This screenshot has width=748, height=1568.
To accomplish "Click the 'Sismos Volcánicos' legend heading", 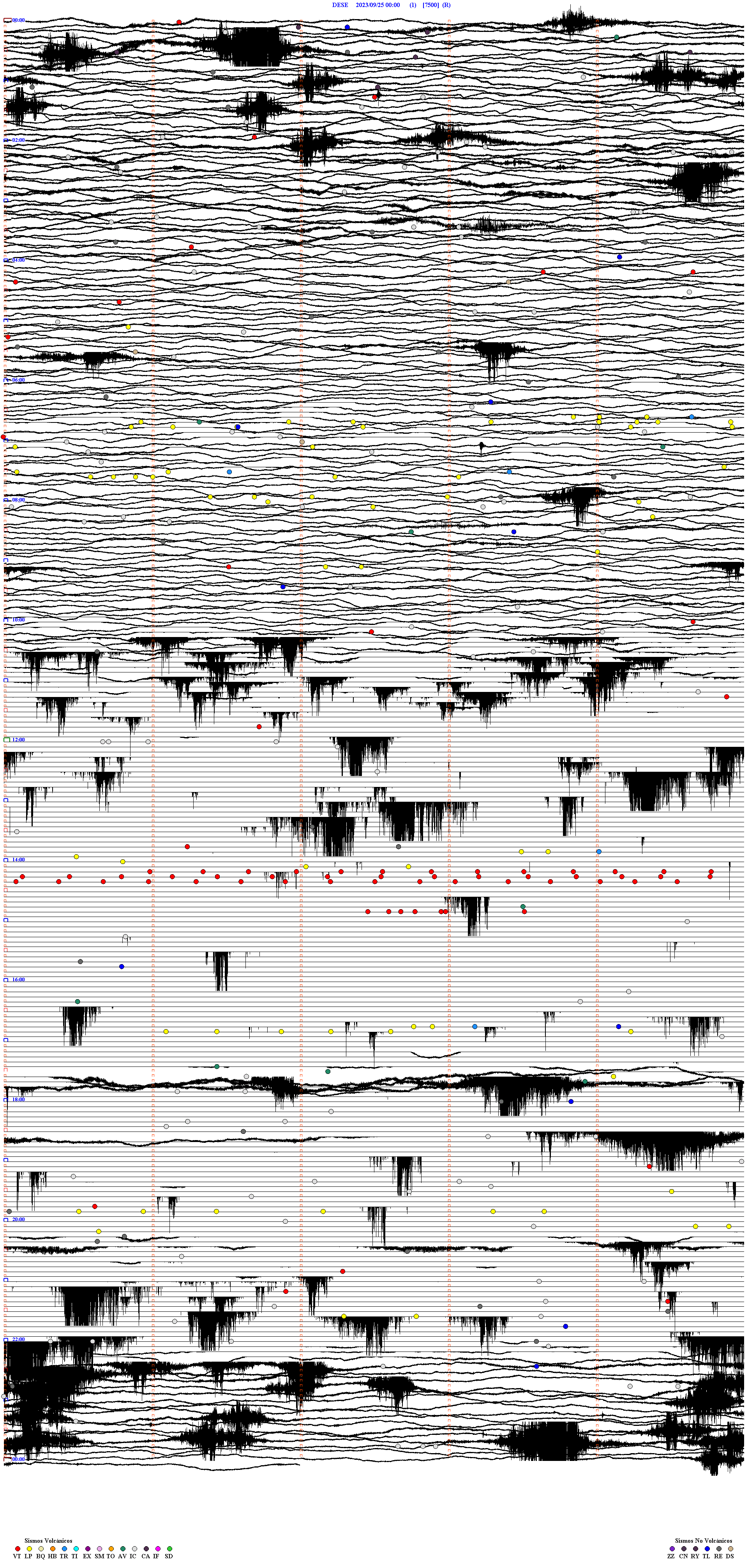I will (48, 1541).
